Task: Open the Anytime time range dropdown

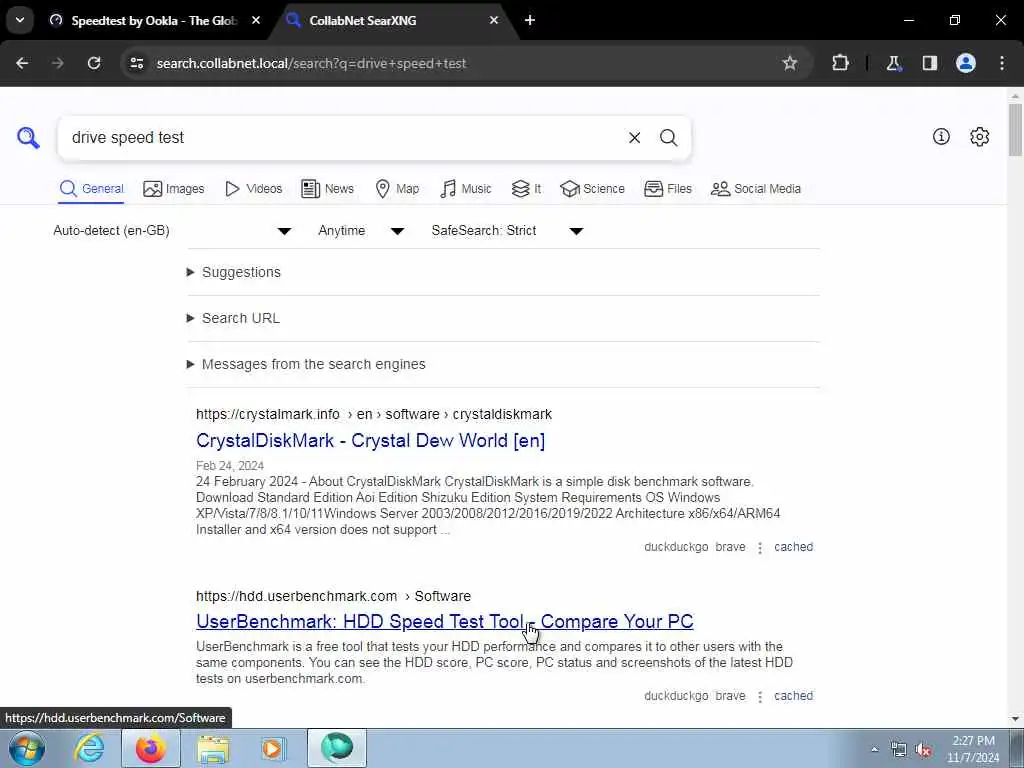Action: (x=361, y=231)
